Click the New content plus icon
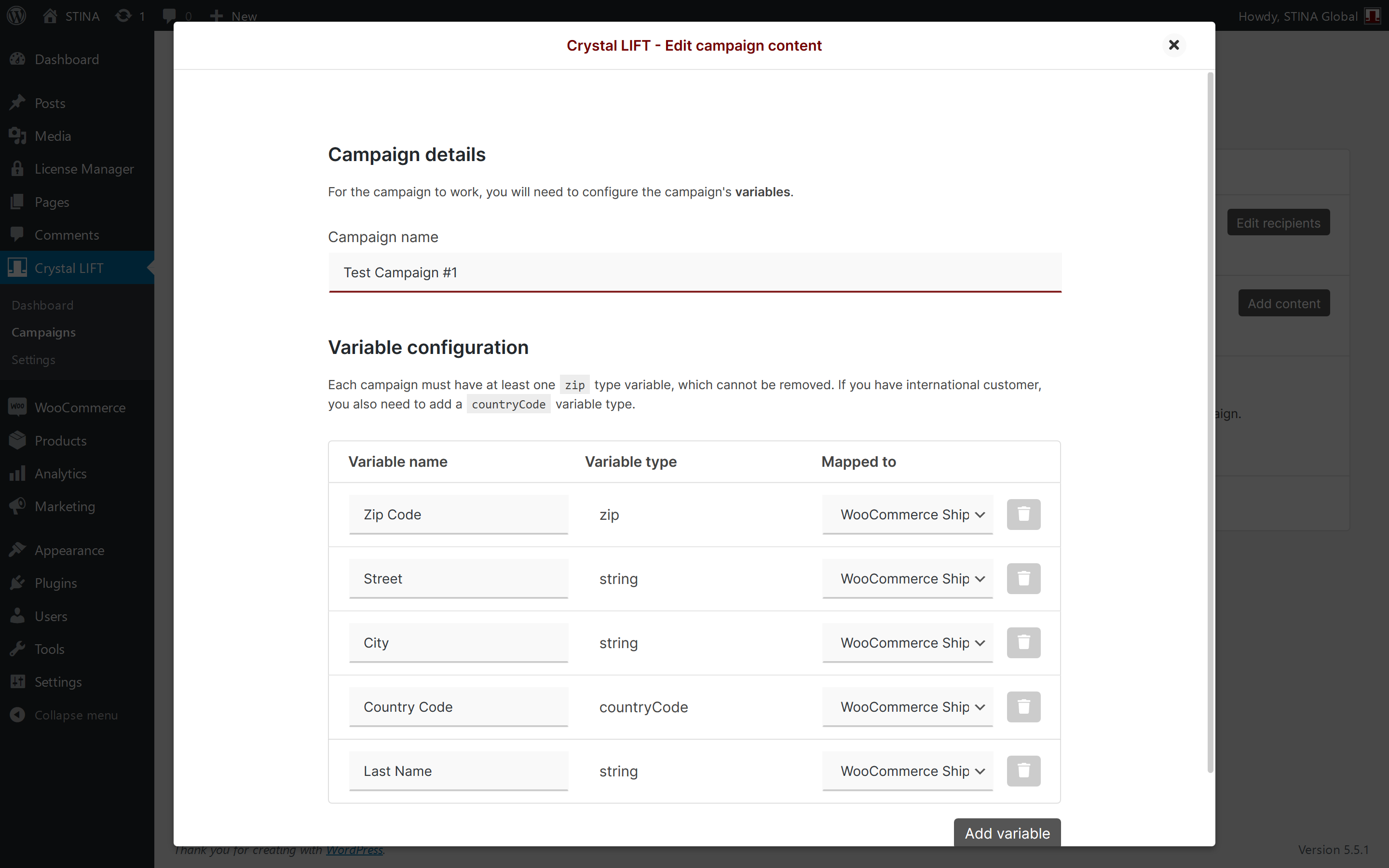1389x868 pixels. (x=217, y=15)
